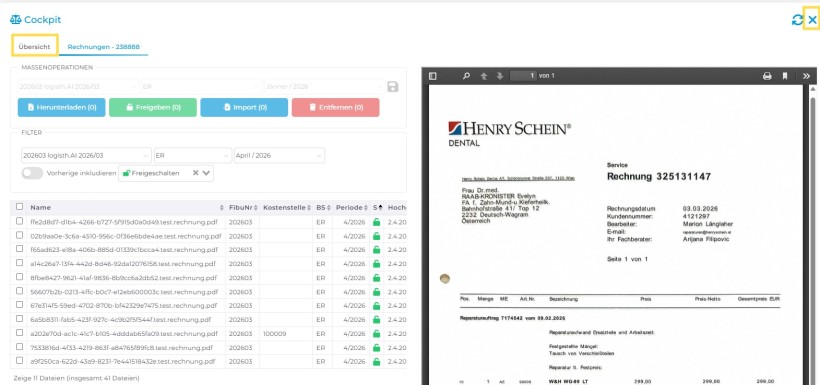Open the filter ER type dropdown
This screenshot has width=820, height=385.
(x=193, y=155)
